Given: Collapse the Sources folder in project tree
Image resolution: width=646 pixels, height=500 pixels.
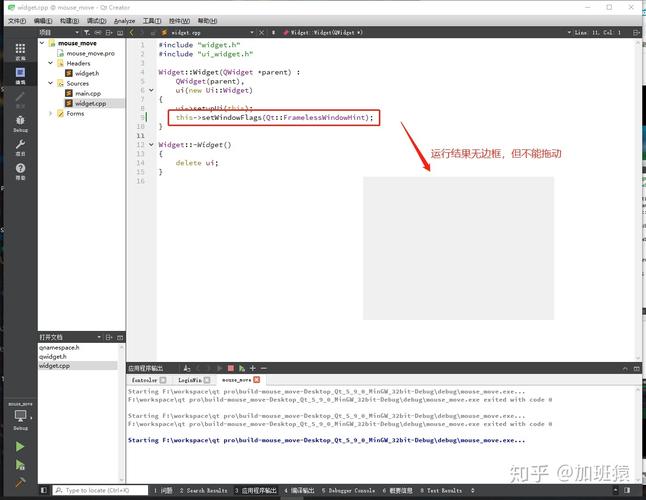Looking at the screenshot, I should click(x=51, y=83).
